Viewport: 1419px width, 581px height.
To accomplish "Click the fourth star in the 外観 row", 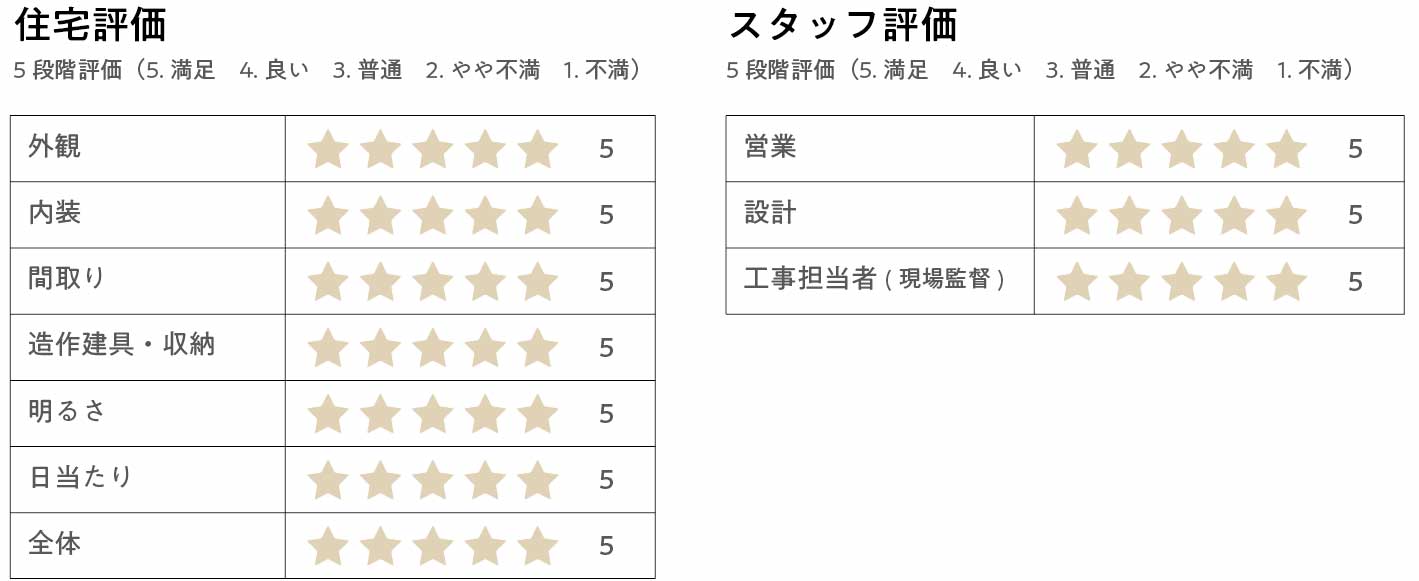I will click(x=486, y=150).
